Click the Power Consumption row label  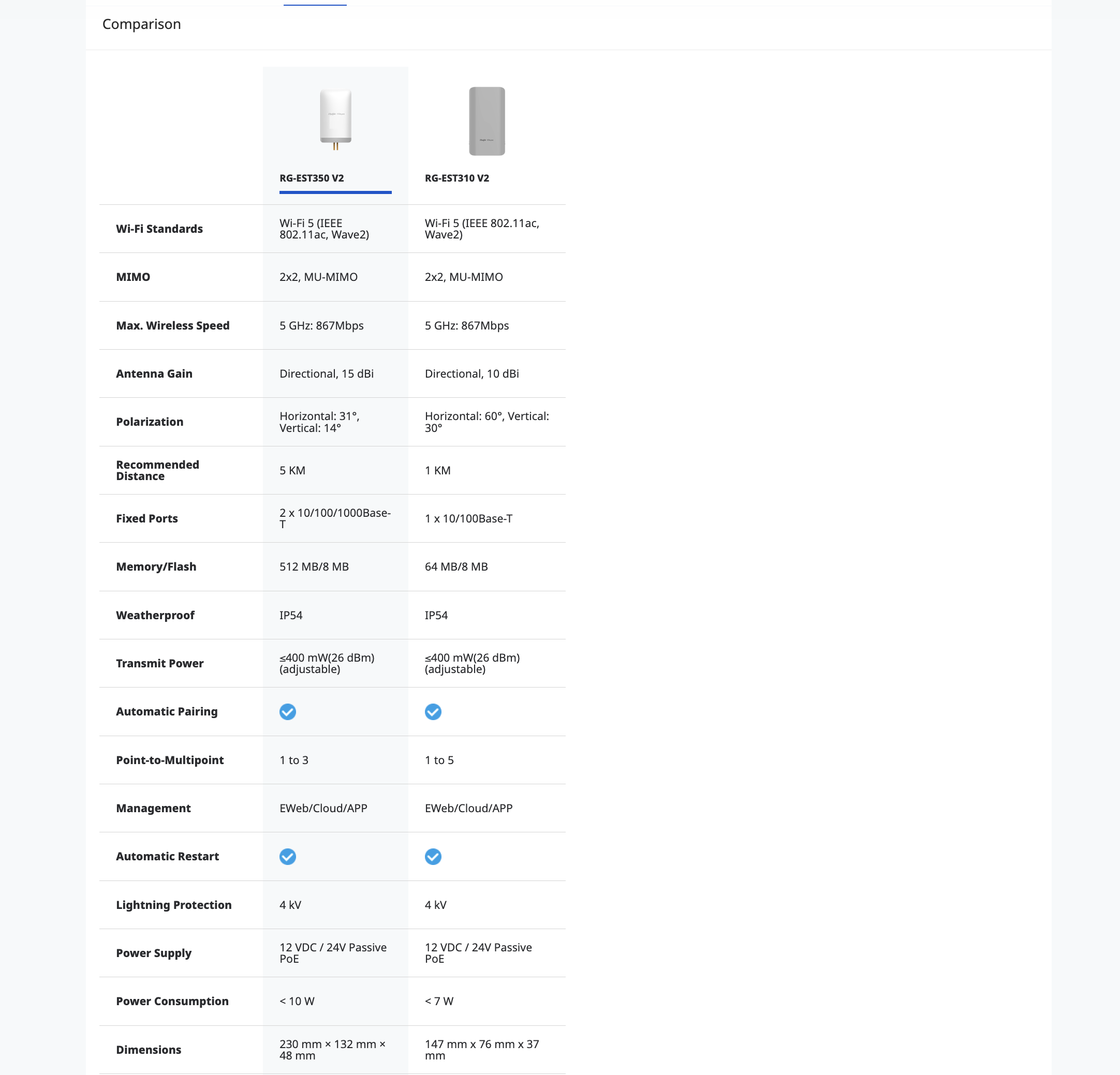[172, 1002]
